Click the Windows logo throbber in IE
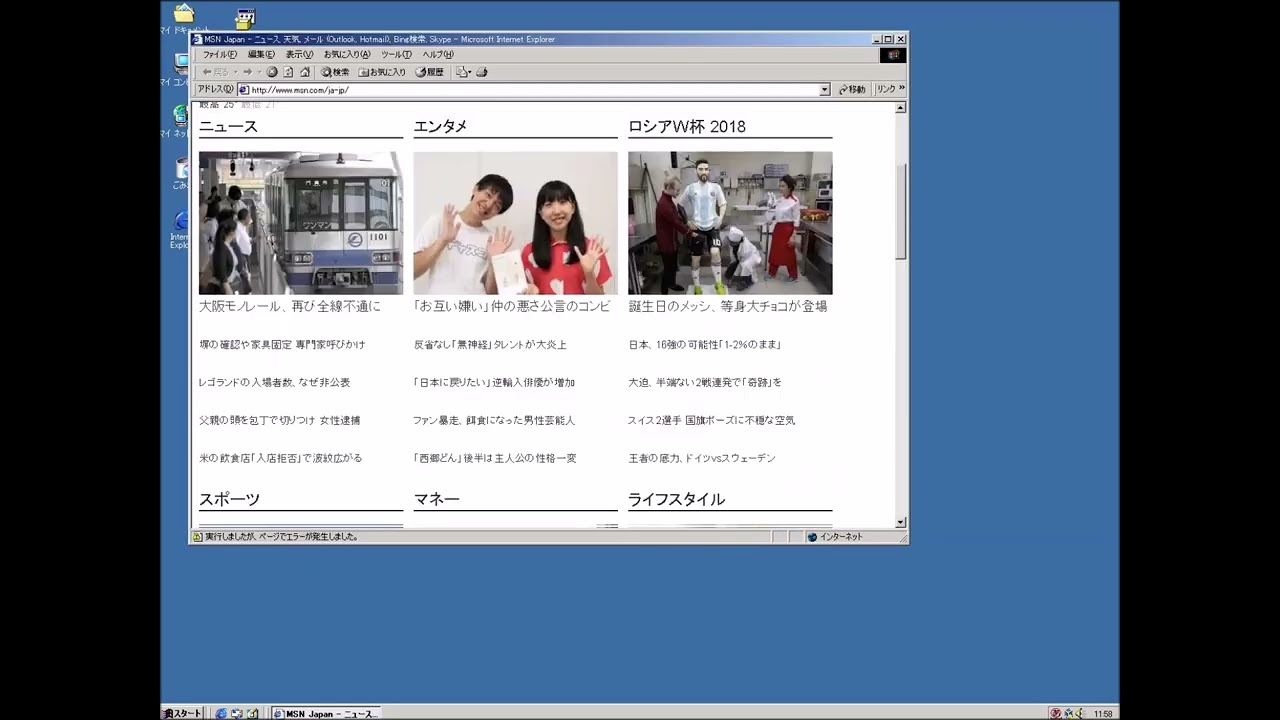 point(893,55)
